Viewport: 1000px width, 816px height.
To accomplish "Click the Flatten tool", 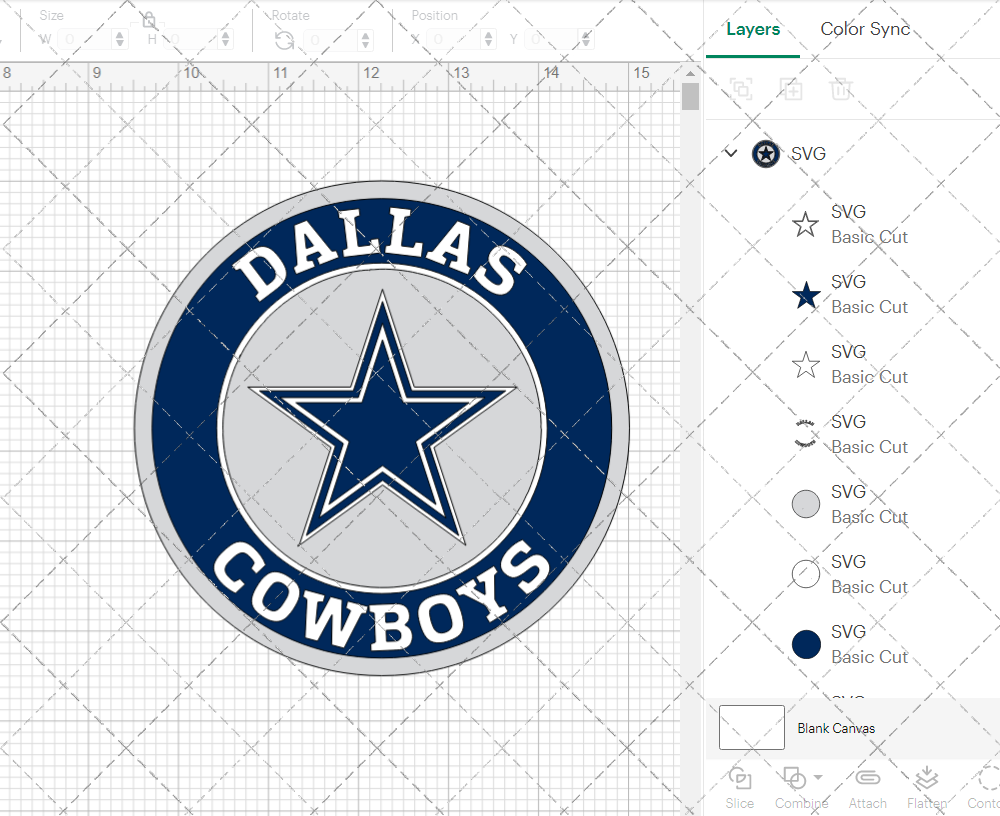I will (927, 789).
